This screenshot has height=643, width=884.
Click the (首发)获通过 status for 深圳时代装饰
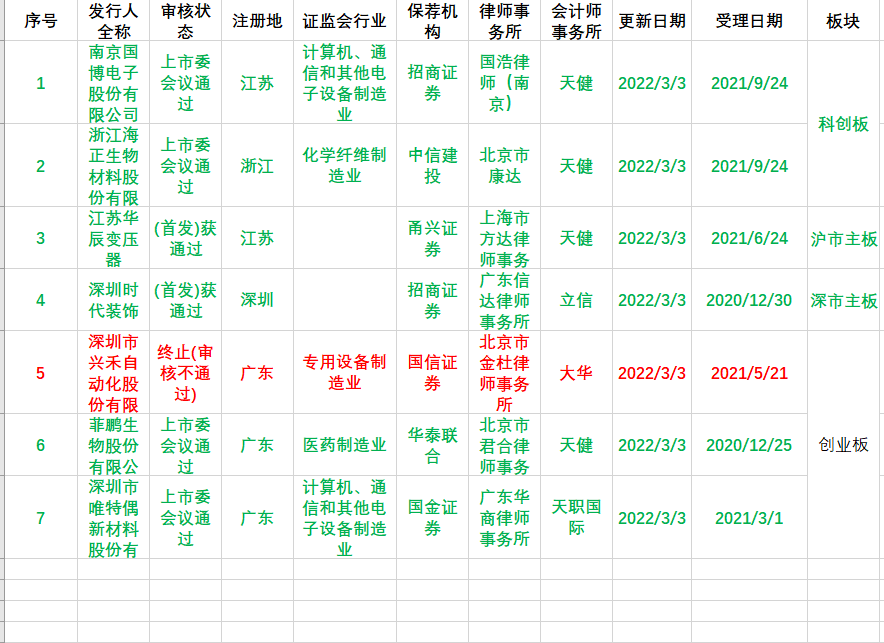click(x=185, y=300)
